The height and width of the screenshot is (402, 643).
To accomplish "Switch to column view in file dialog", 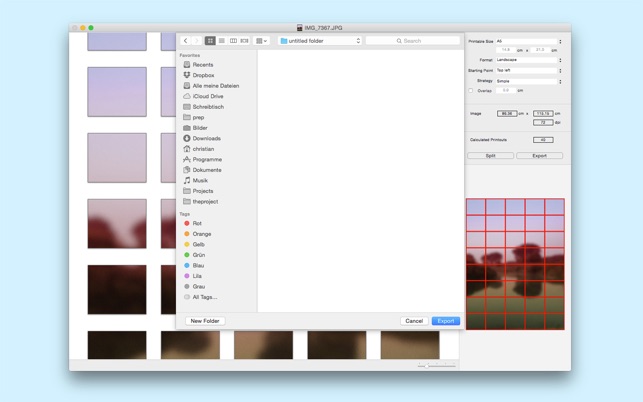I will point(233,41).
